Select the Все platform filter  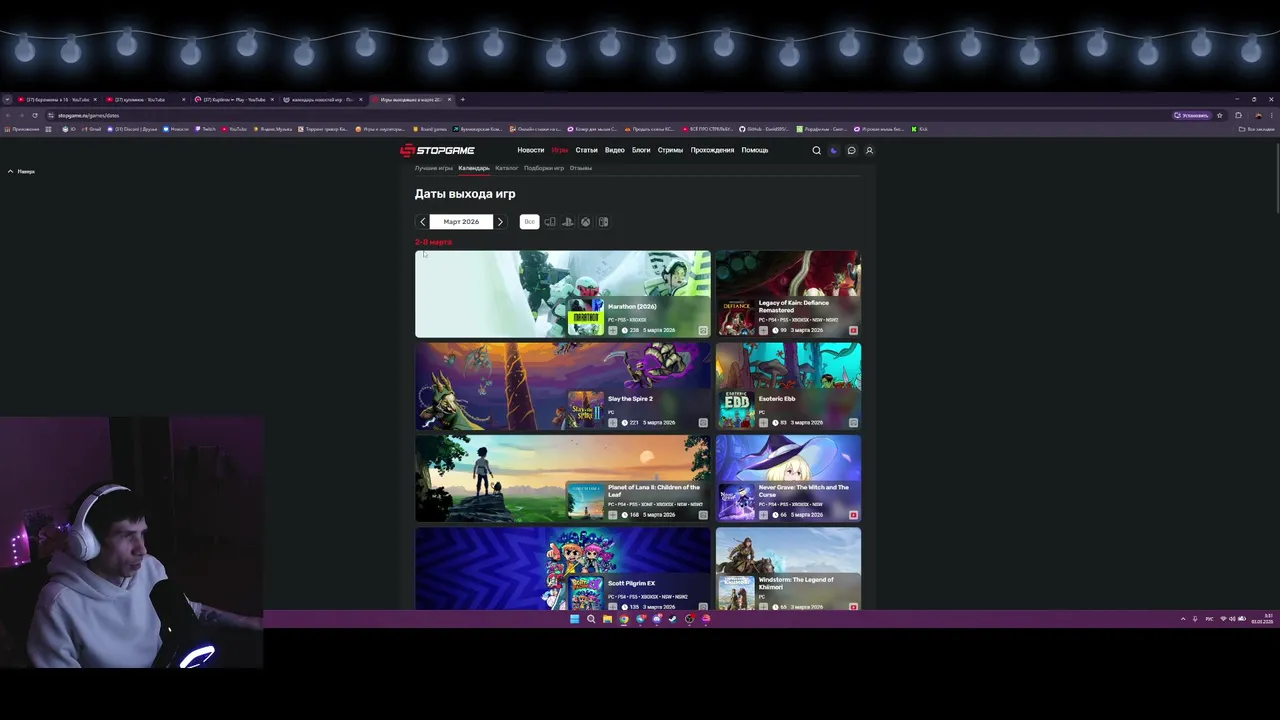point(529,222)
